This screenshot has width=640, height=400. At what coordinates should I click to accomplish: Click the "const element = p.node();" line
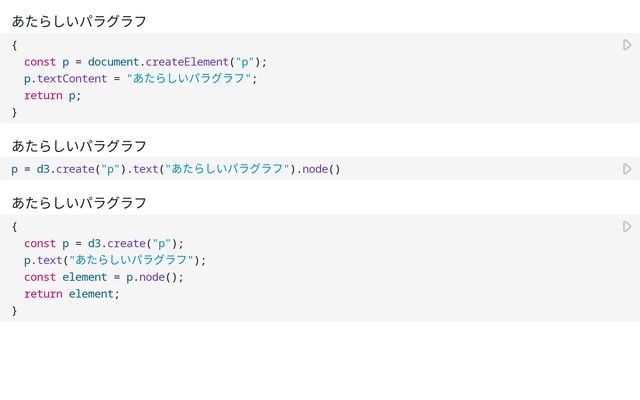tap(104, 277)
